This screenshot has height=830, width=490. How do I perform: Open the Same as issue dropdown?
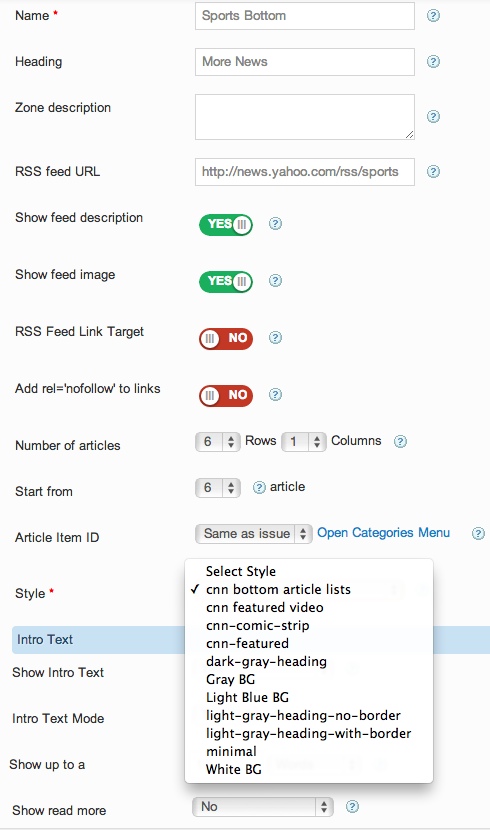tap(253, 534)
